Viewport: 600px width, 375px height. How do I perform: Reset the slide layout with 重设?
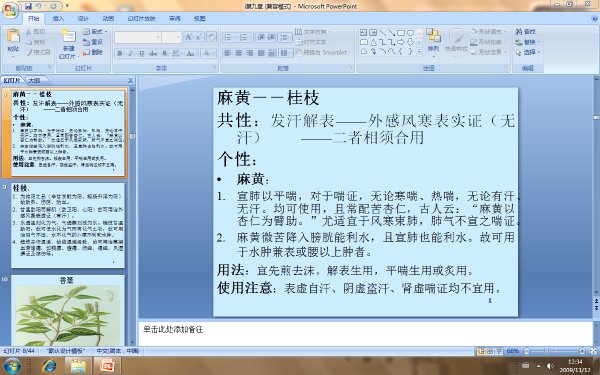(x=93, y=42)
